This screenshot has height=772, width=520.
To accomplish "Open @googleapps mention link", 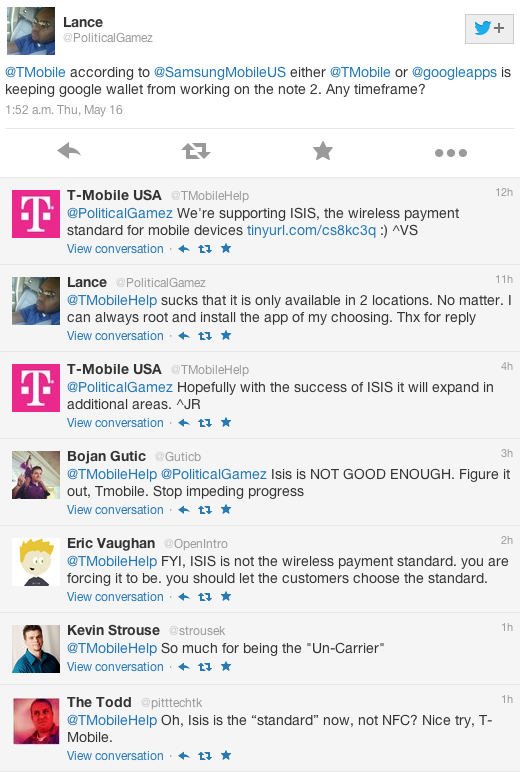I will pos(454,72).
